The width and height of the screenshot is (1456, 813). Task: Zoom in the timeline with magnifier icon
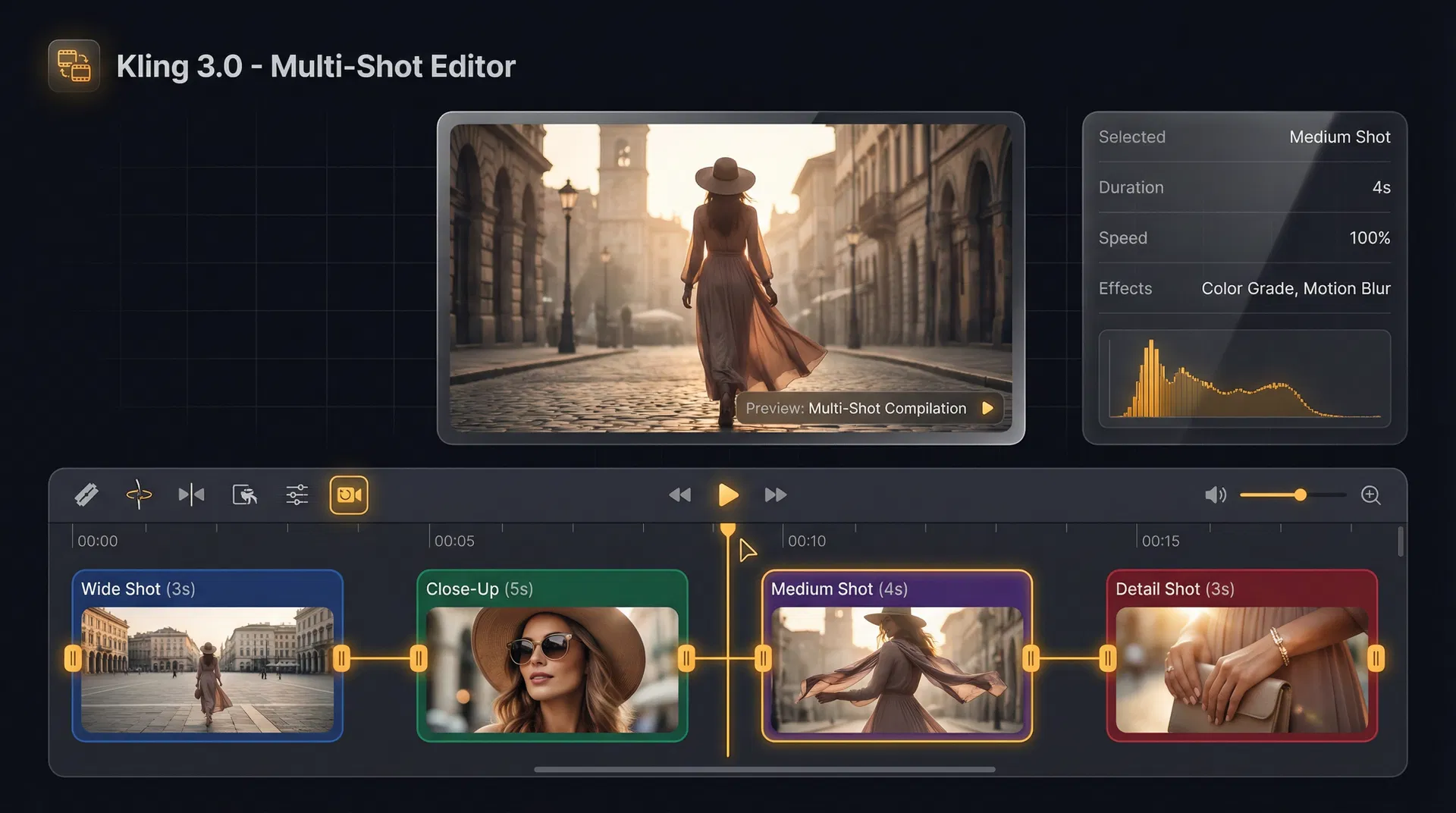point(1370,495)
